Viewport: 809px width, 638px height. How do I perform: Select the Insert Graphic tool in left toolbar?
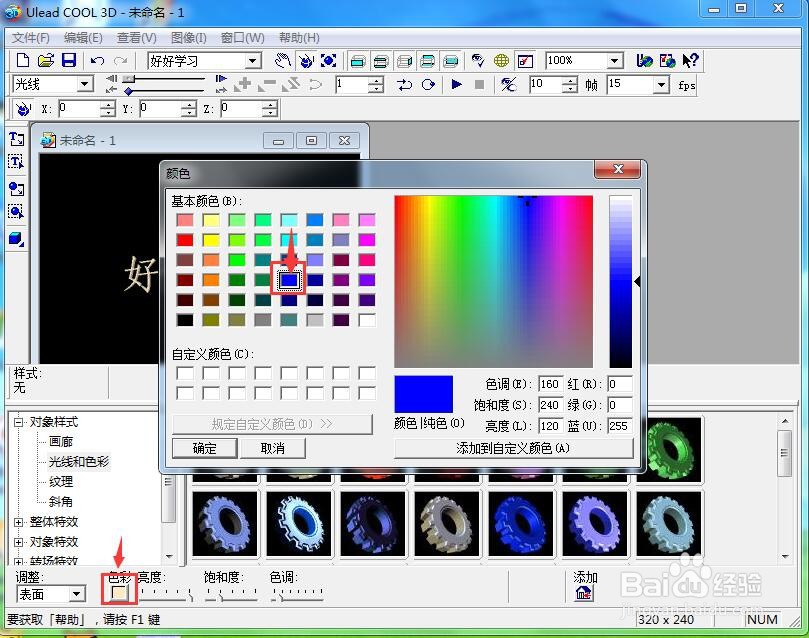pos(16,189)
